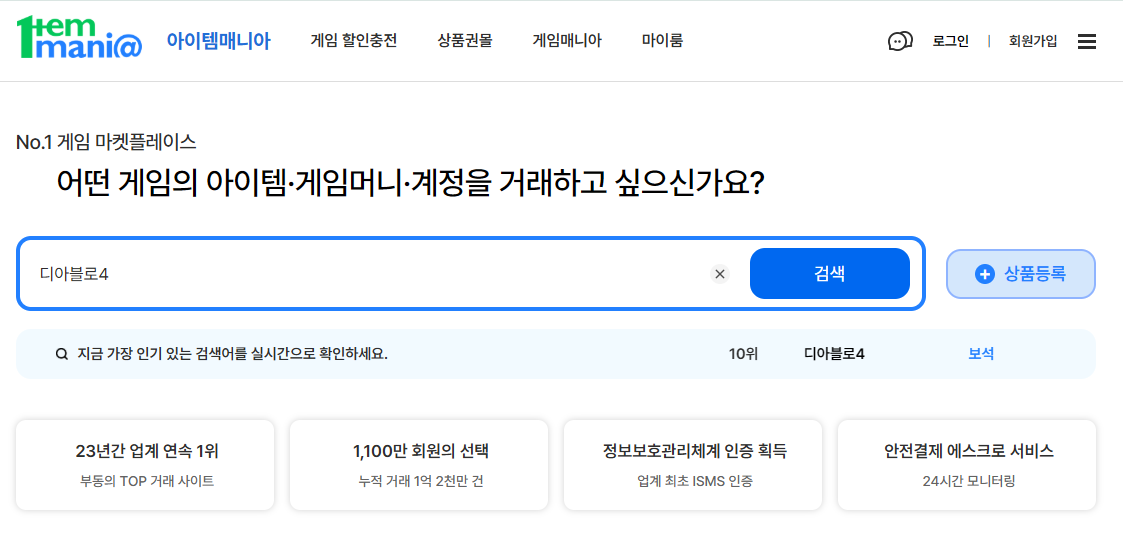
Task: Open the 게임 할인충전 menu
Action: tap(354, 41)
